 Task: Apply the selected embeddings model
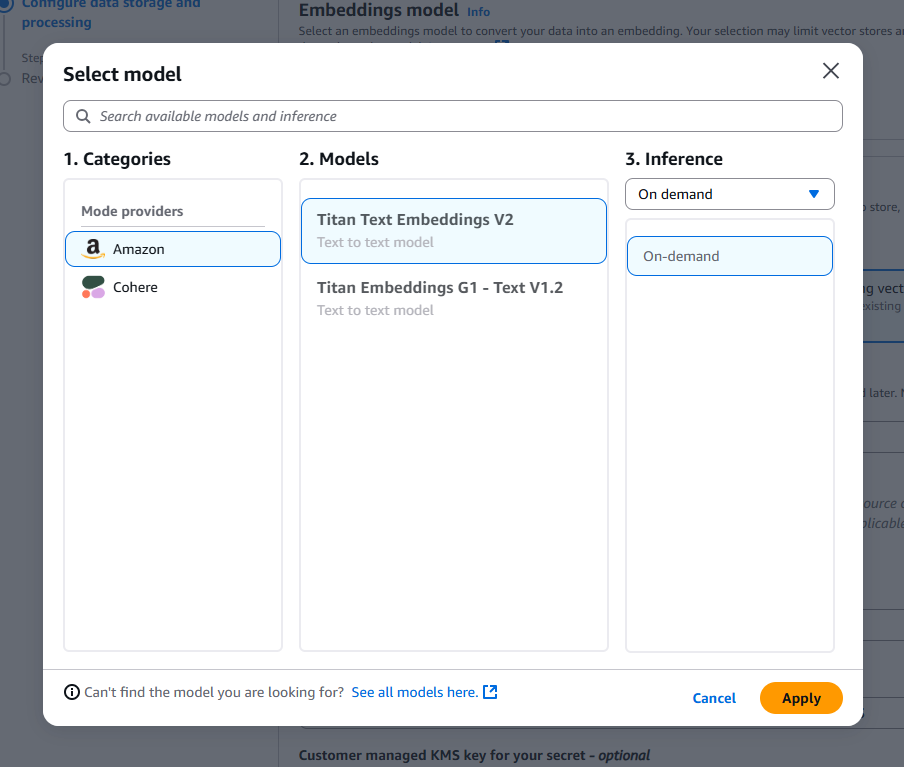point(800,698)
